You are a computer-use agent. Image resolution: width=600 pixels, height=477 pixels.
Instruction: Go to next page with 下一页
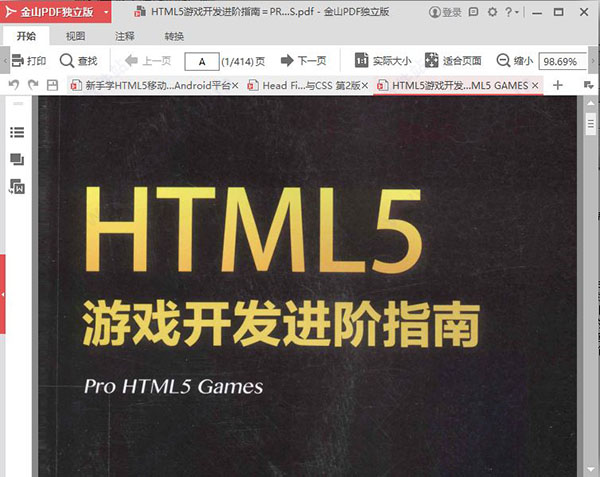click(x=303, y=60)
